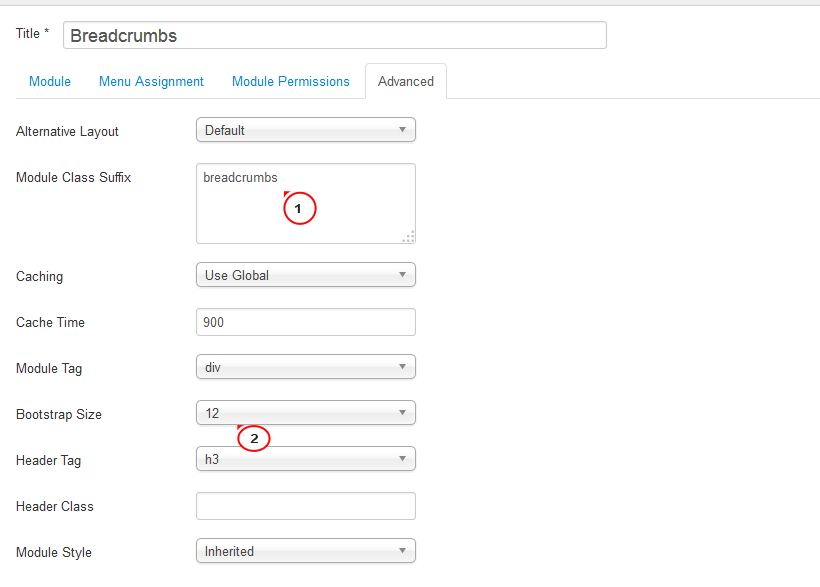Click the red annotation marker numbered 2
Viewport: 820px width, 587px height.
[254, 438]
